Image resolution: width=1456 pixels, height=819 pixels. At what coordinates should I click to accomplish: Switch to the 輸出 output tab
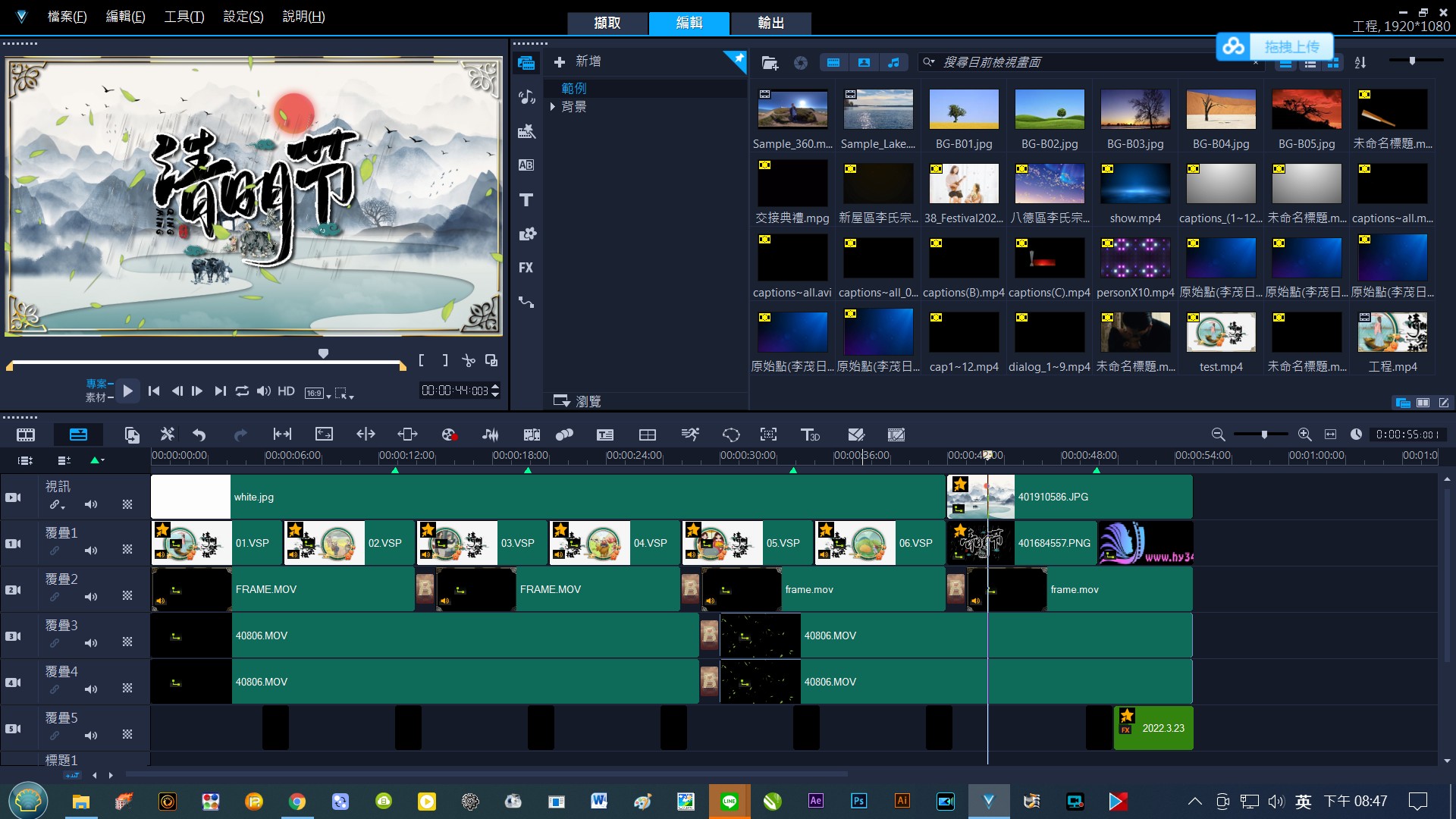[x=771, y=24]
